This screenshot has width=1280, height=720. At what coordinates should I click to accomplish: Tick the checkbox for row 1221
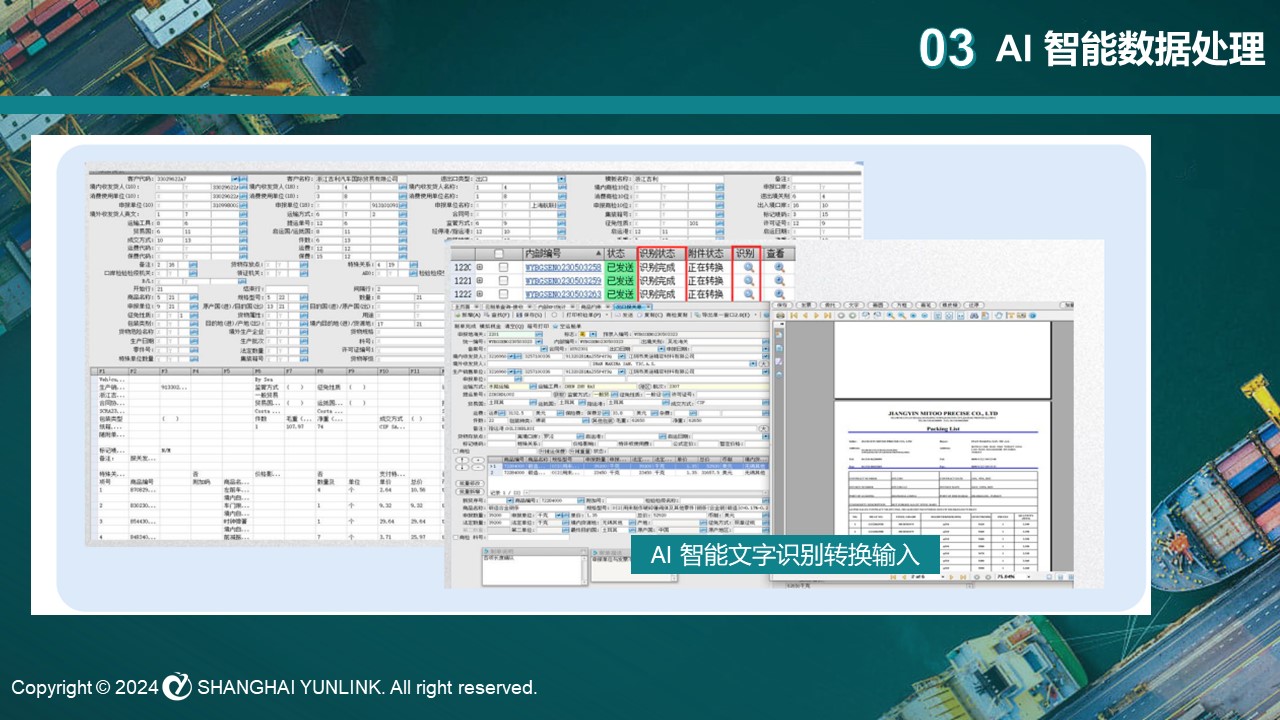(504, 281)
